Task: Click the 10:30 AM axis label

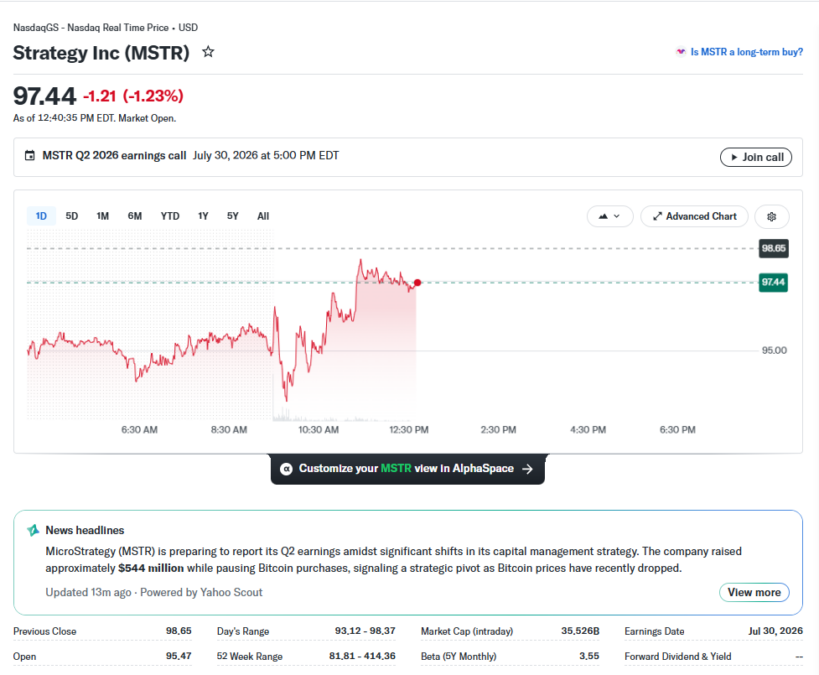Action: click(319, 430)
